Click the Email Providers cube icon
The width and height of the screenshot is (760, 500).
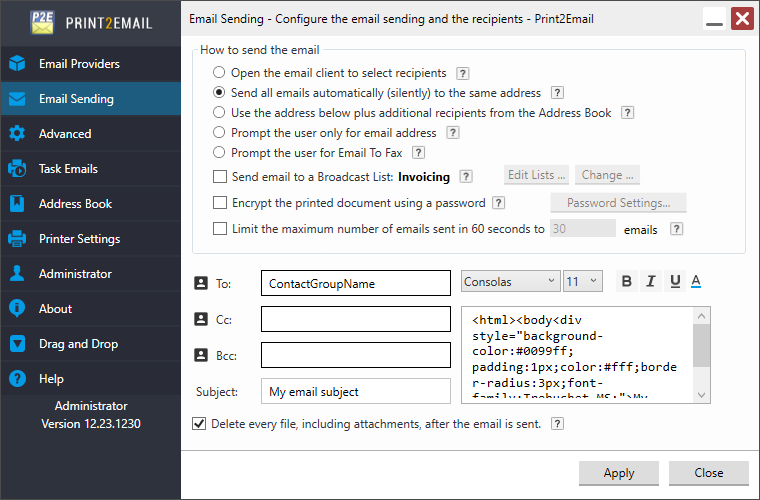pos(17,63)
